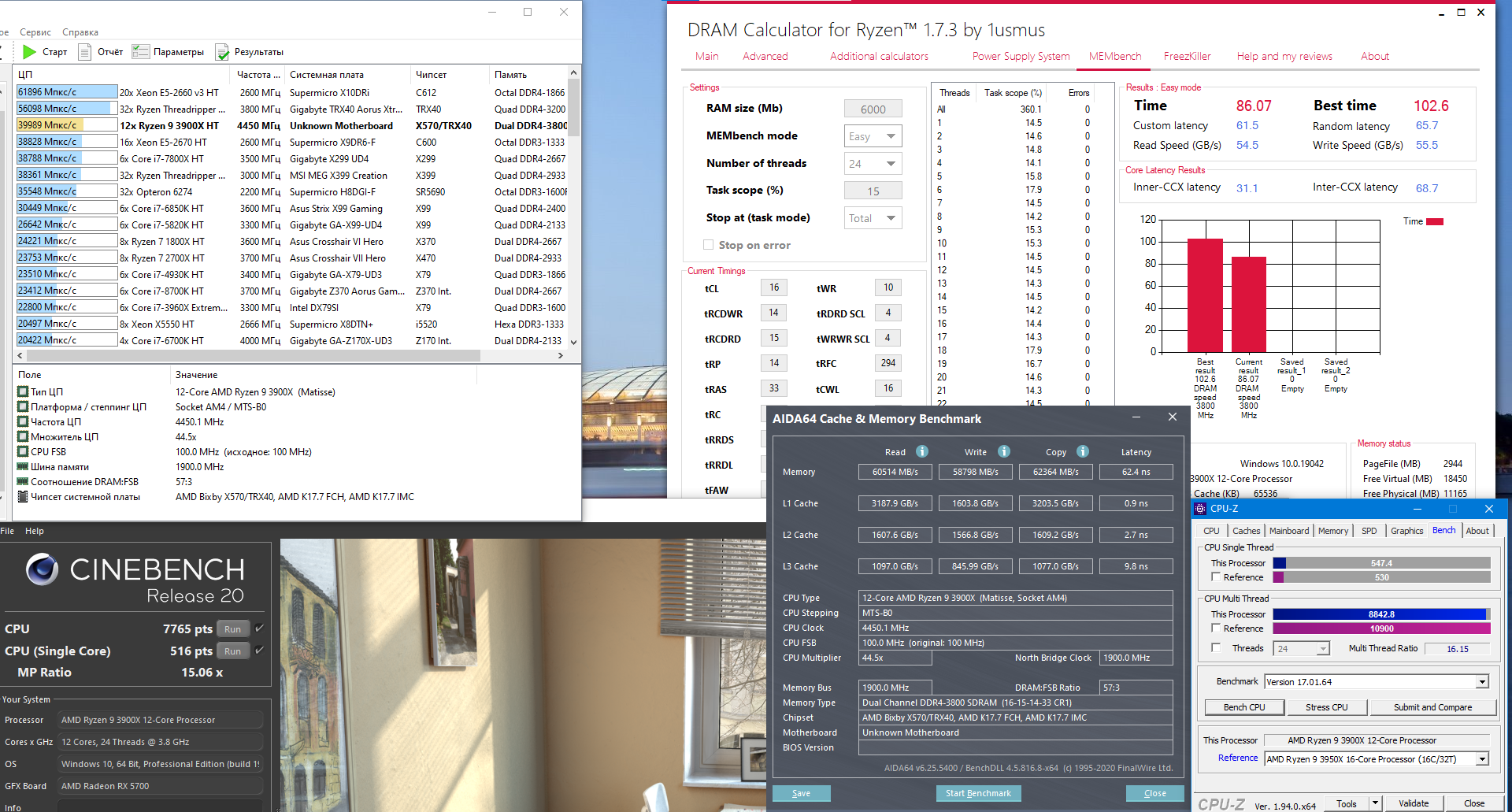
Task: Click the This Processor multi thread score bar
Action: click(1381, 614)
